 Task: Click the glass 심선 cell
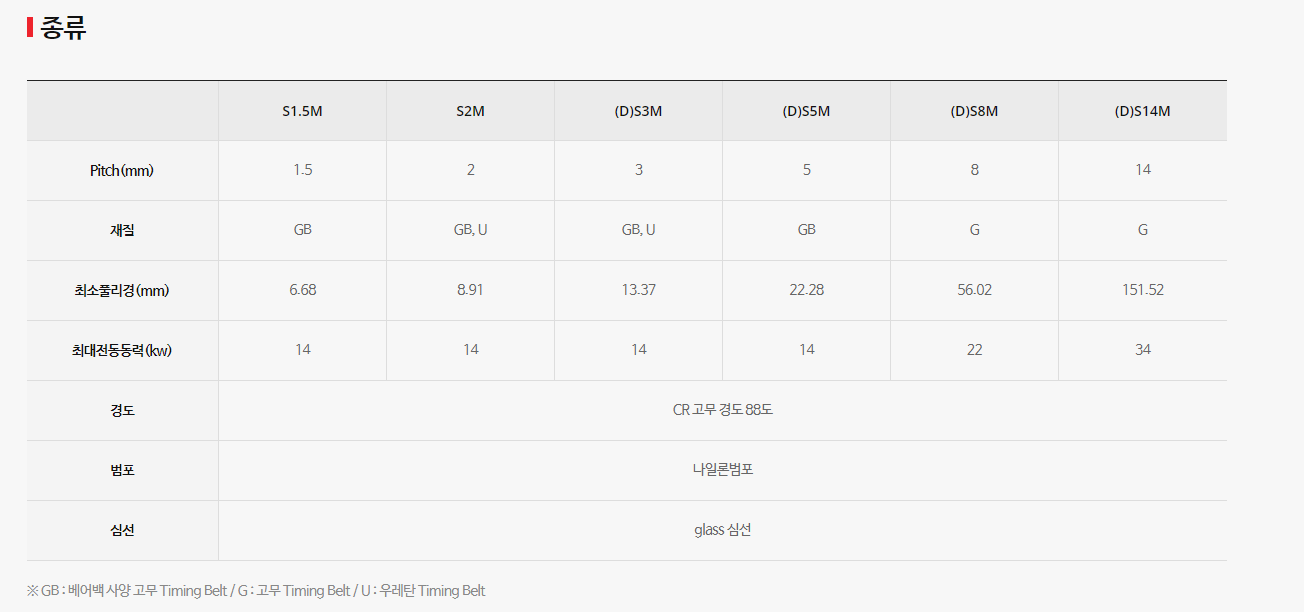click(722, 530)
